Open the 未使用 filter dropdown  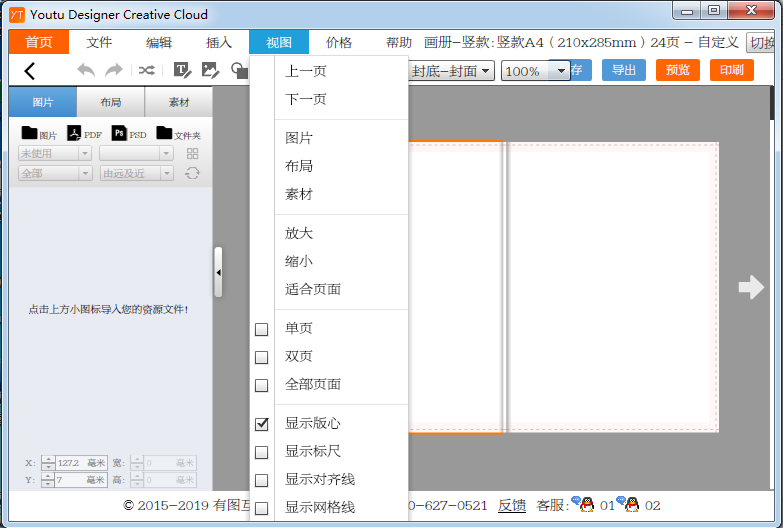point(54,153)
